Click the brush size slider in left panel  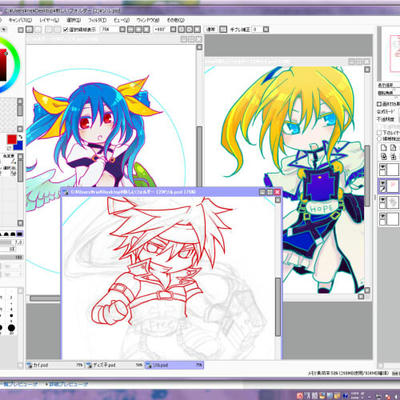7,243
